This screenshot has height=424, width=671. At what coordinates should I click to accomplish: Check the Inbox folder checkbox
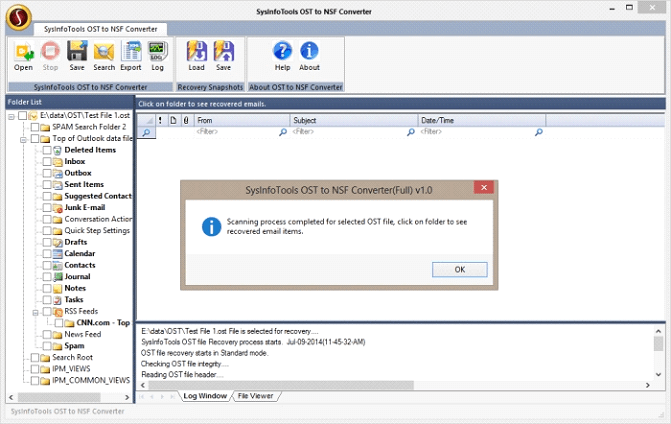[x=47, y=162]
